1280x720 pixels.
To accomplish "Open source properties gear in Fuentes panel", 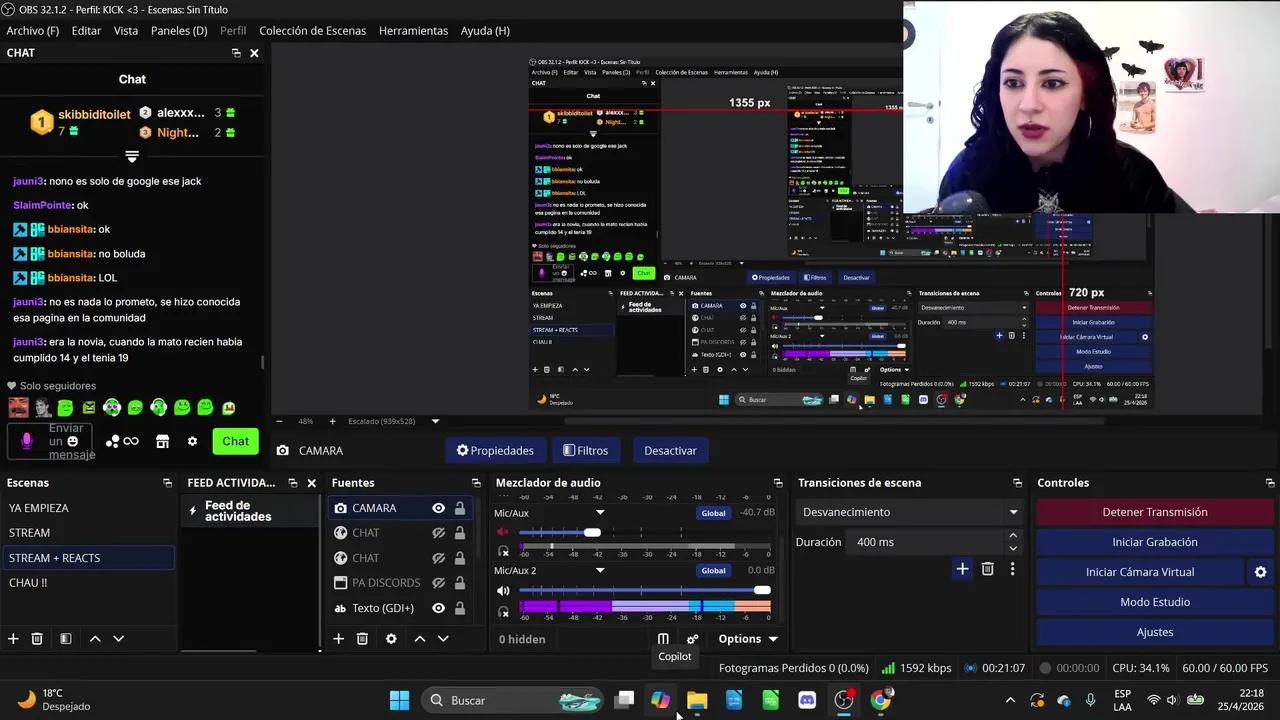I will (391, 639).
